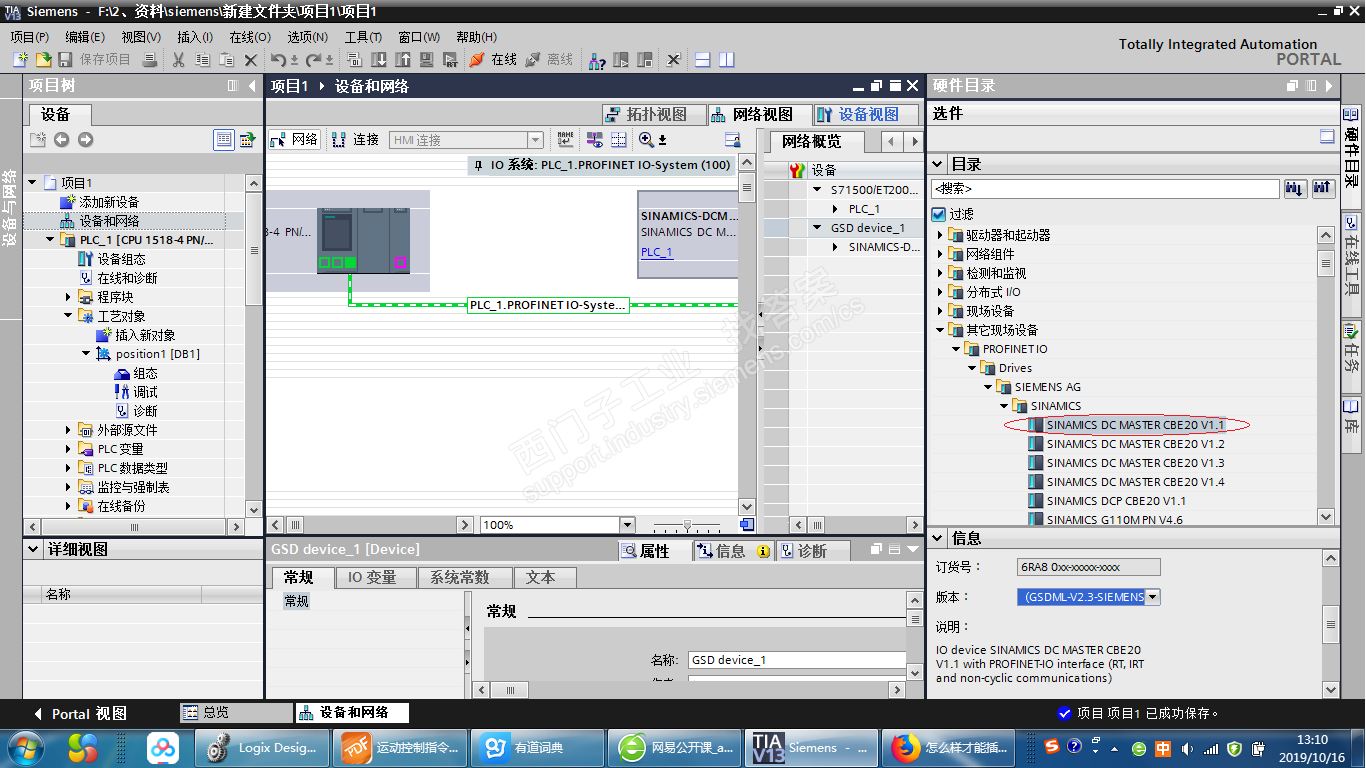Click the Split editor horizontally icon
Viewport: 1366px width, 768px height.
point(702,60)
